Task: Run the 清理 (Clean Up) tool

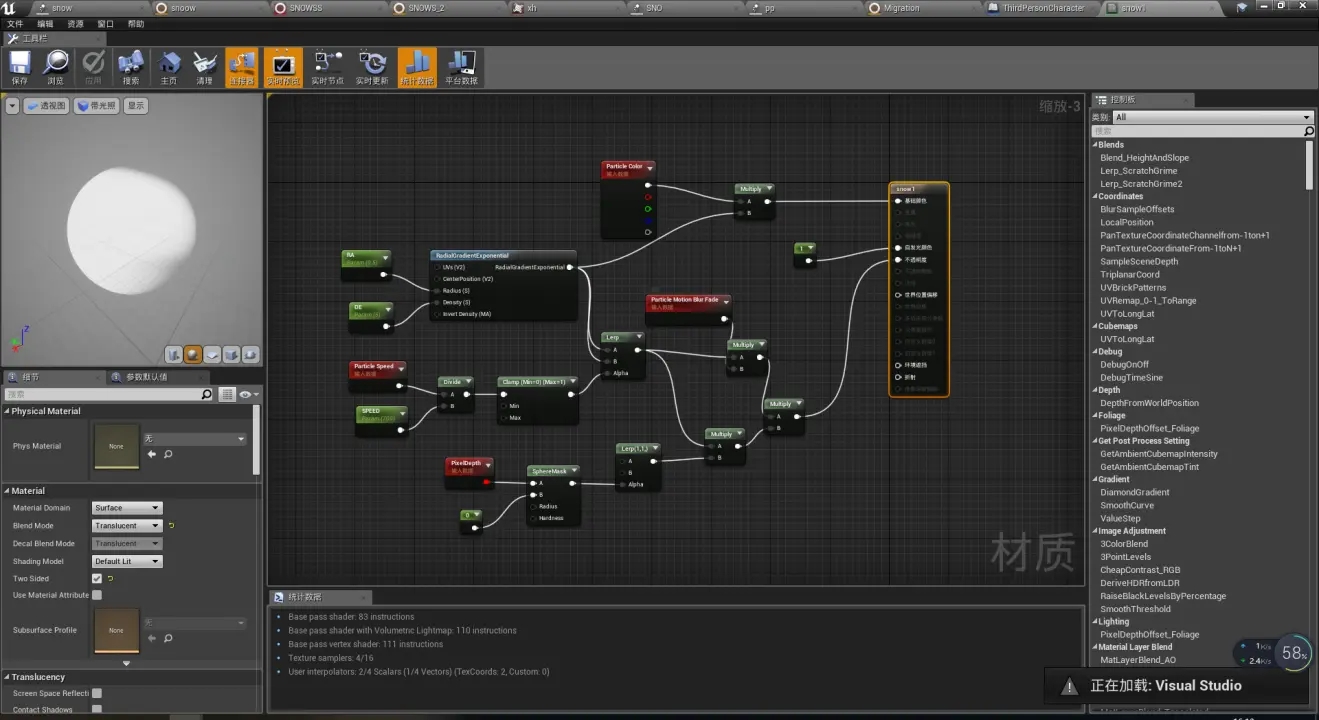Action: click(205, 66)
